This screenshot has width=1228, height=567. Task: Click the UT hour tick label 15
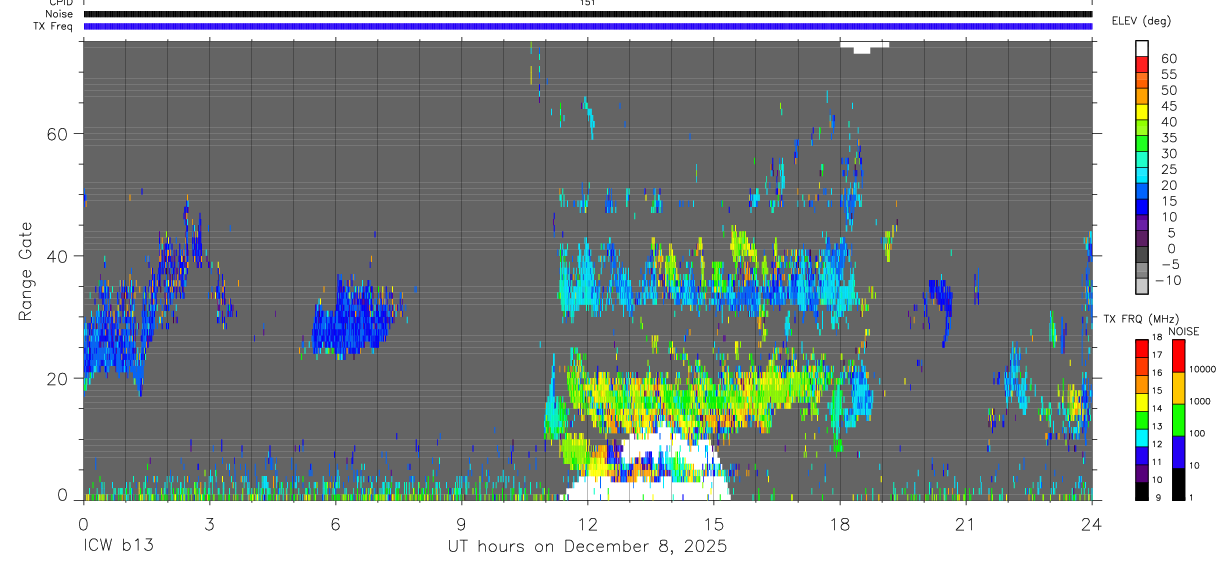(714, 522)
